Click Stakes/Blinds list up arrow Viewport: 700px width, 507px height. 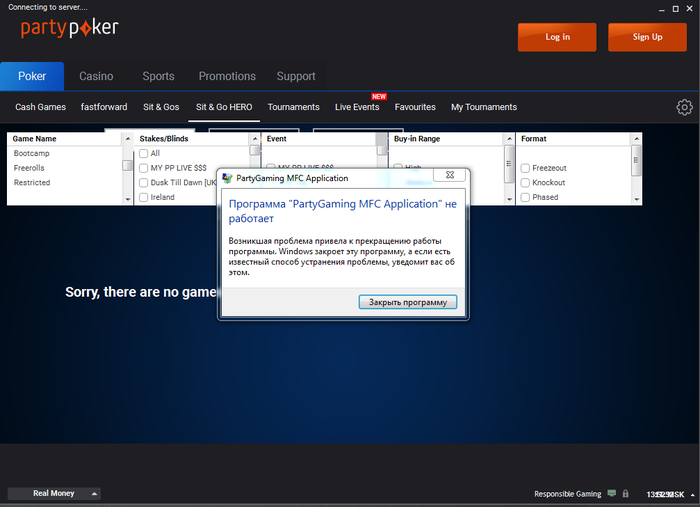255,139
